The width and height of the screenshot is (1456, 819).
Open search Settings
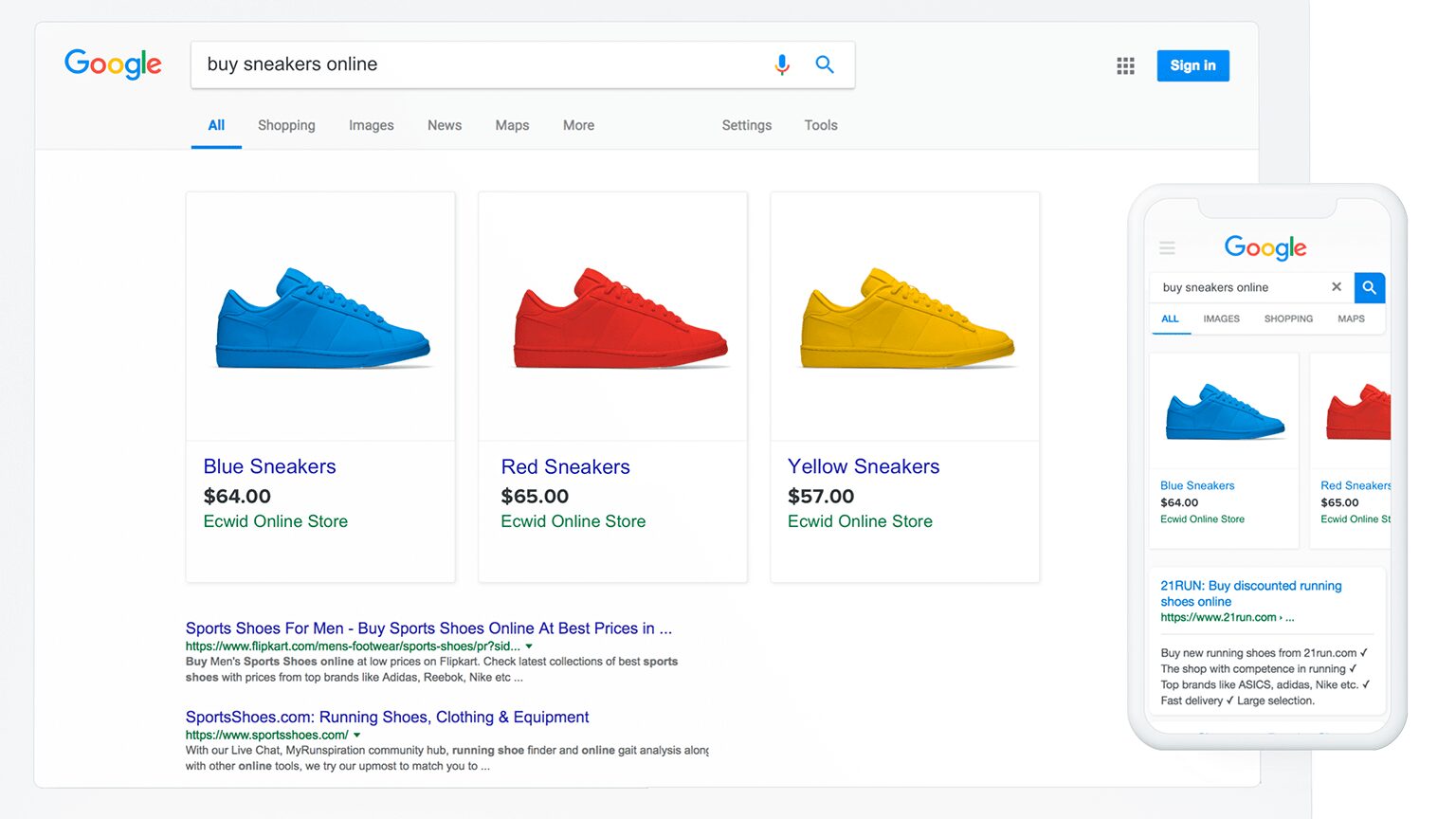pos(746,125)
